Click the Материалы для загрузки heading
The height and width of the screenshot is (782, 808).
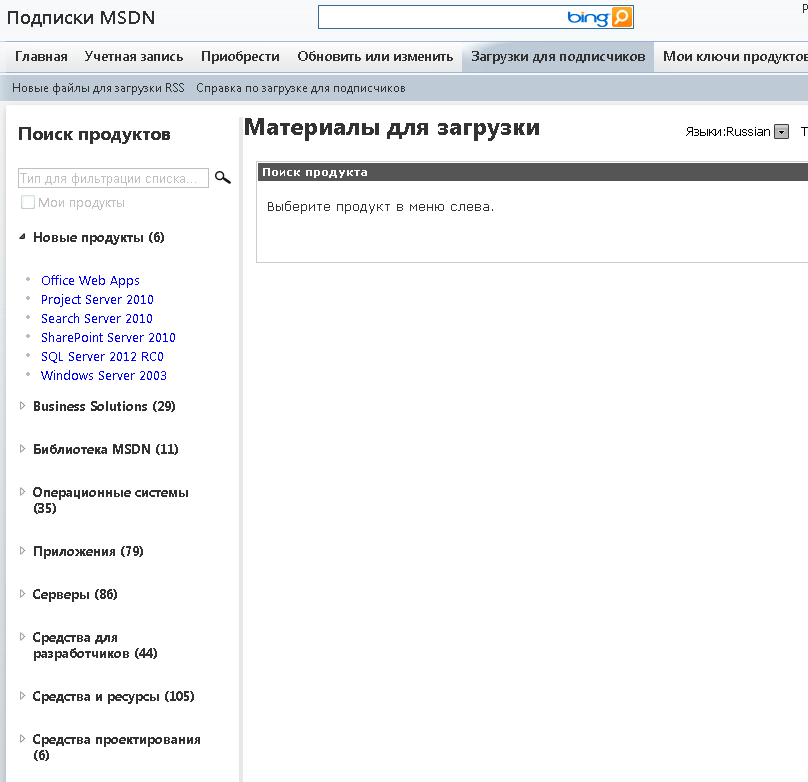tap(392, 127)
